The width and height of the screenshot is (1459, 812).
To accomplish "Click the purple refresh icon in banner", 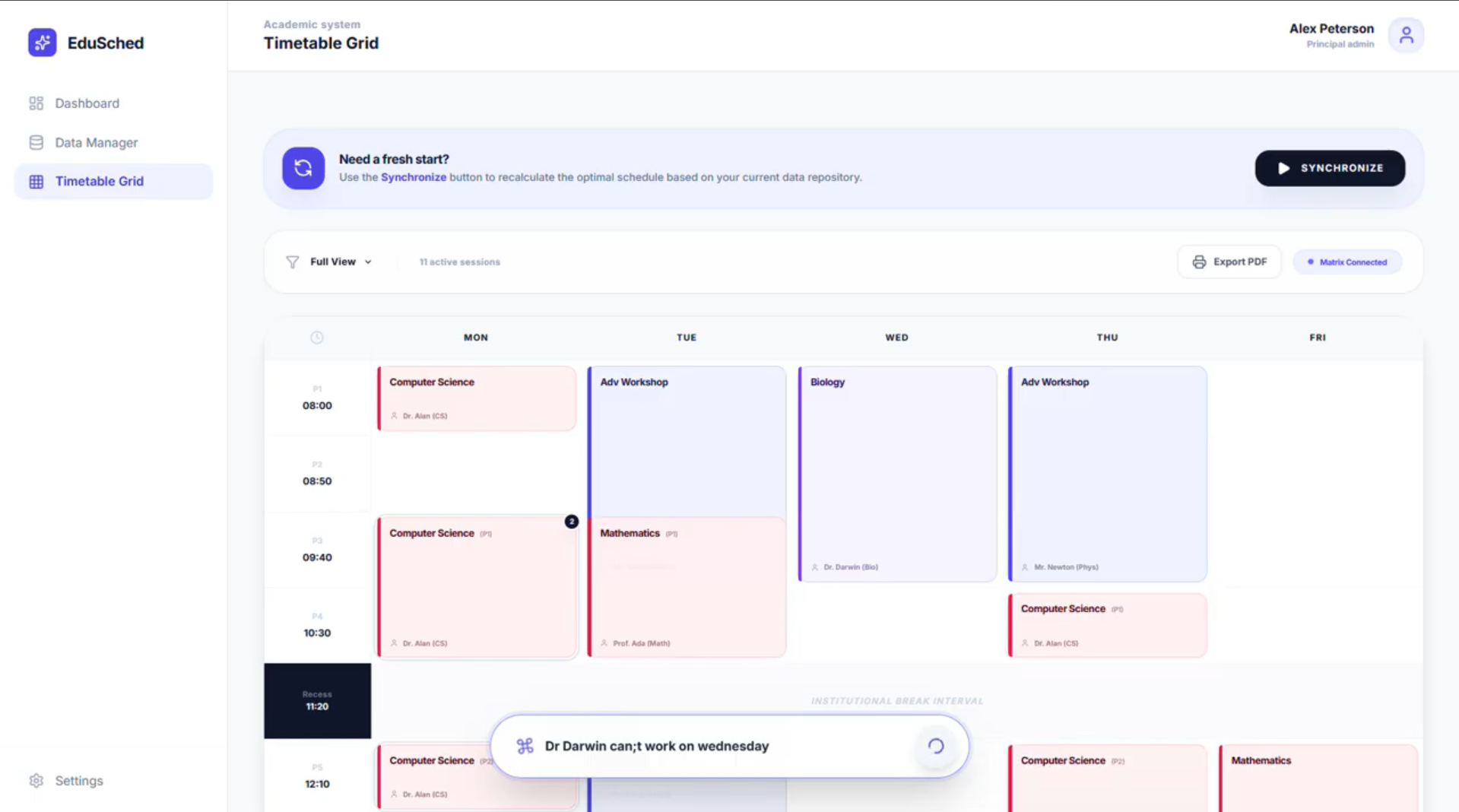I will [303, 168].
